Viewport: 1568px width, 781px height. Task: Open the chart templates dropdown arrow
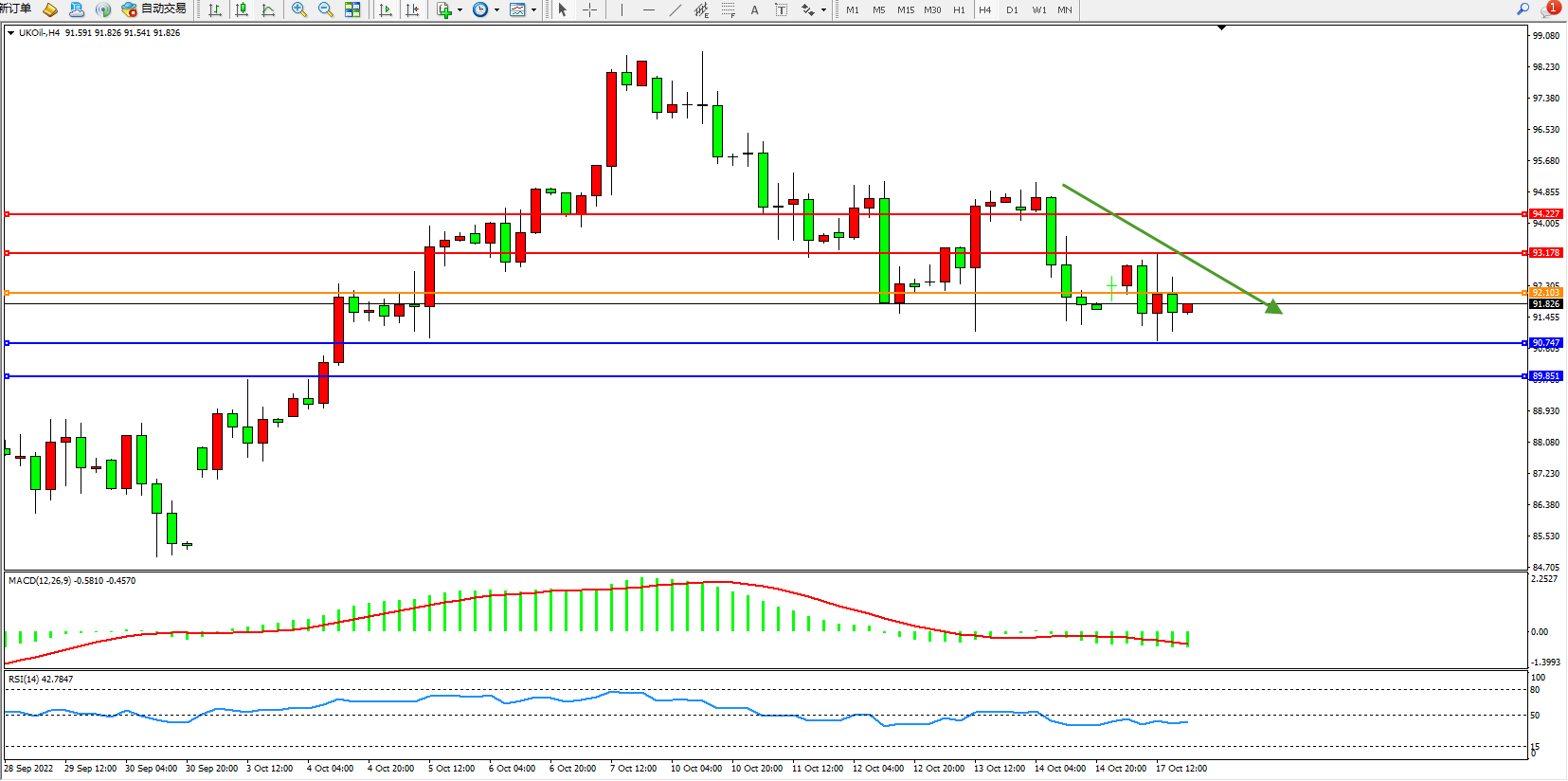tap(534, 10)
